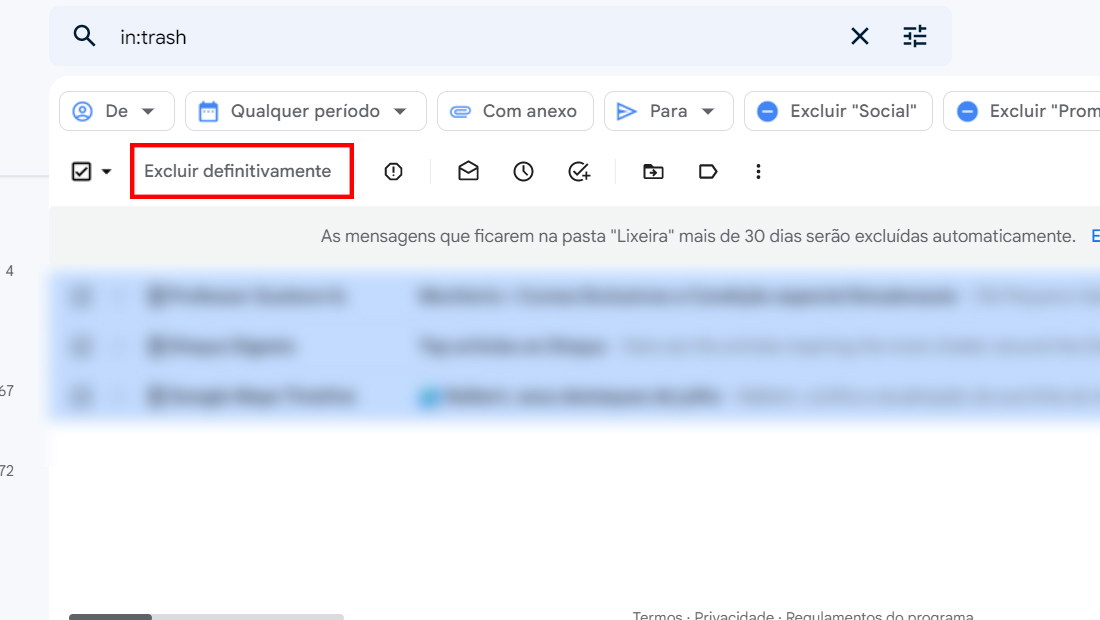This screenshot has width=1100, height=620.
Task: Toggle the Excluir "Prom…" filter chip
Action: 1023,111
